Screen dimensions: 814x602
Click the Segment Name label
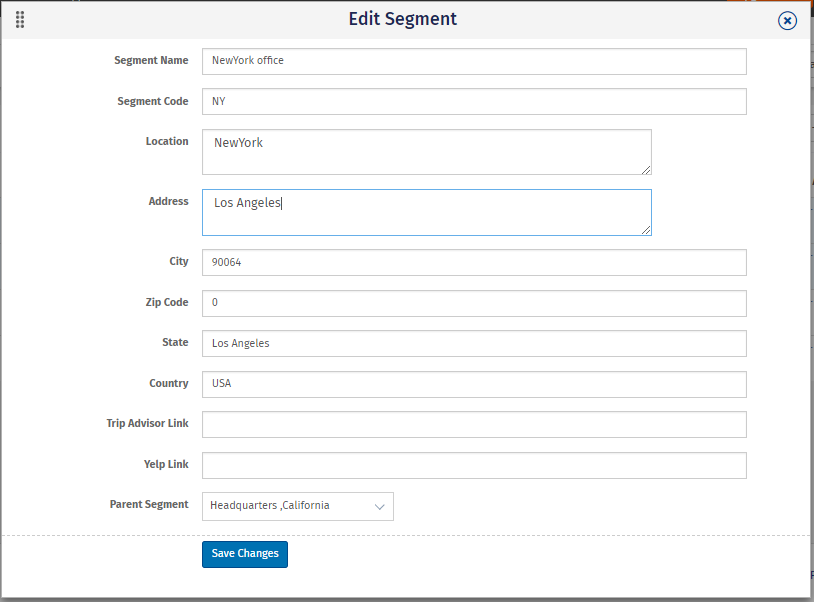tap(151, 60)
